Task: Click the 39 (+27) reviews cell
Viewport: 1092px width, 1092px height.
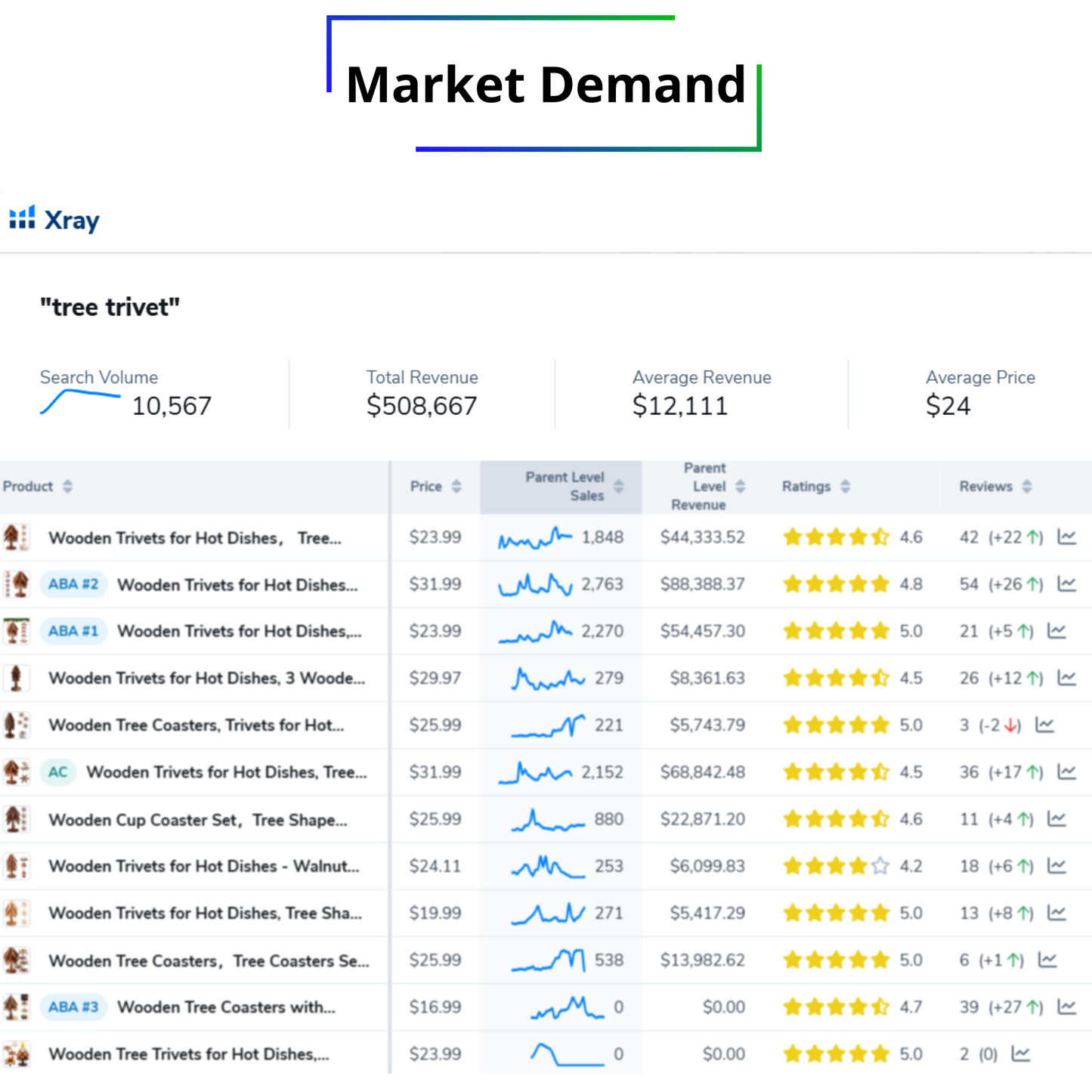Action: (x=1001, y=1007)
